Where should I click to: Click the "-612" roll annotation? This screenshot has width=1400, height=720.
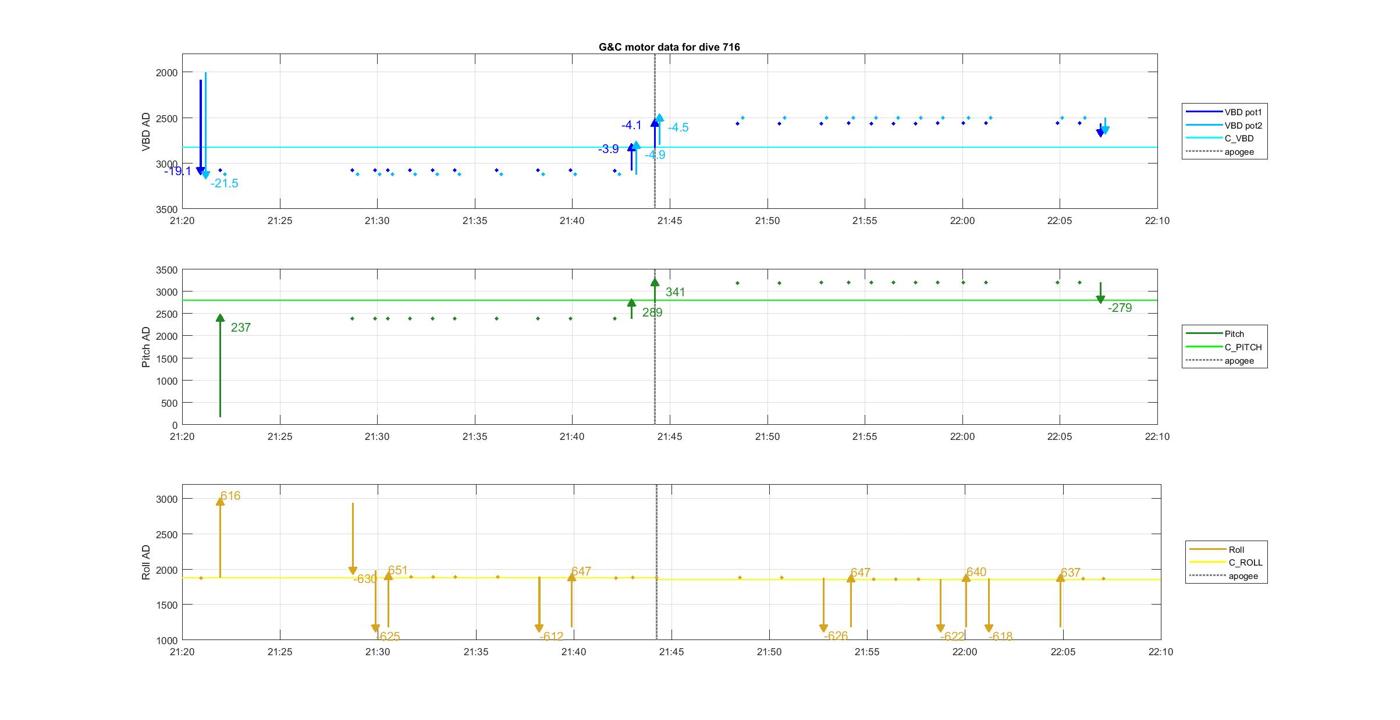[551, 637]
